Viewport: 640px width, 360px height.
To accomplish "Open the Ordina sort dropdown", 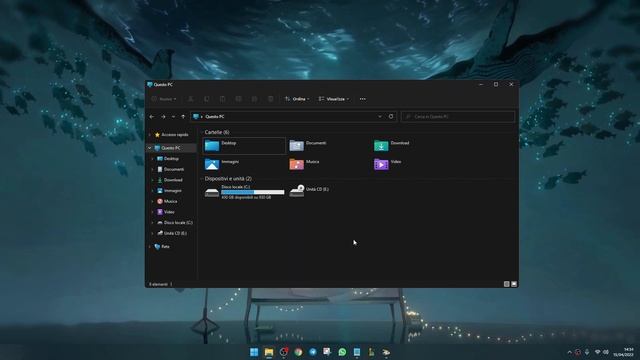I will click(x=297, y=99).
